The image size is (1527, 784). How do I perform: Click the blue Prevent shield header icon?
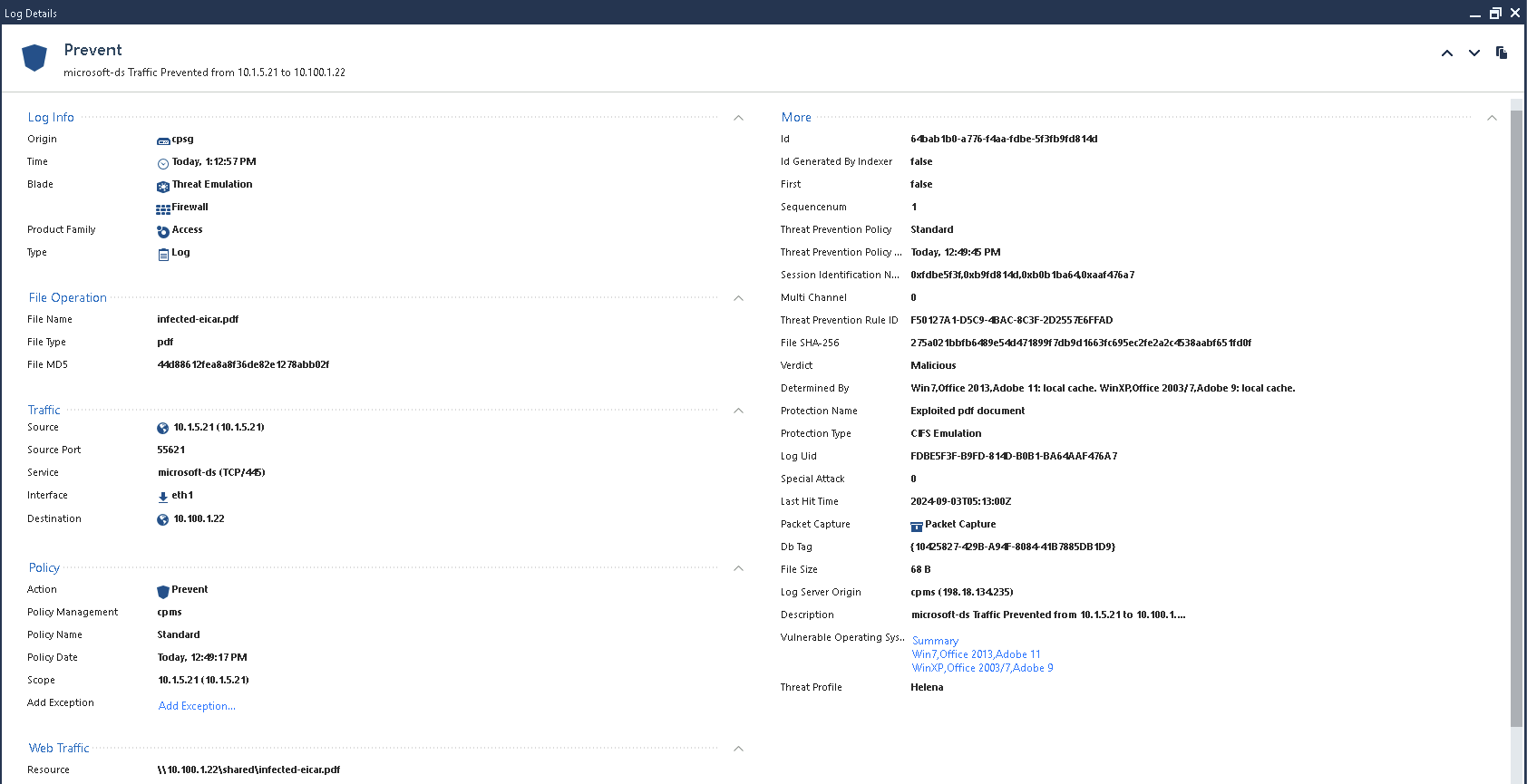pos(34,58)
